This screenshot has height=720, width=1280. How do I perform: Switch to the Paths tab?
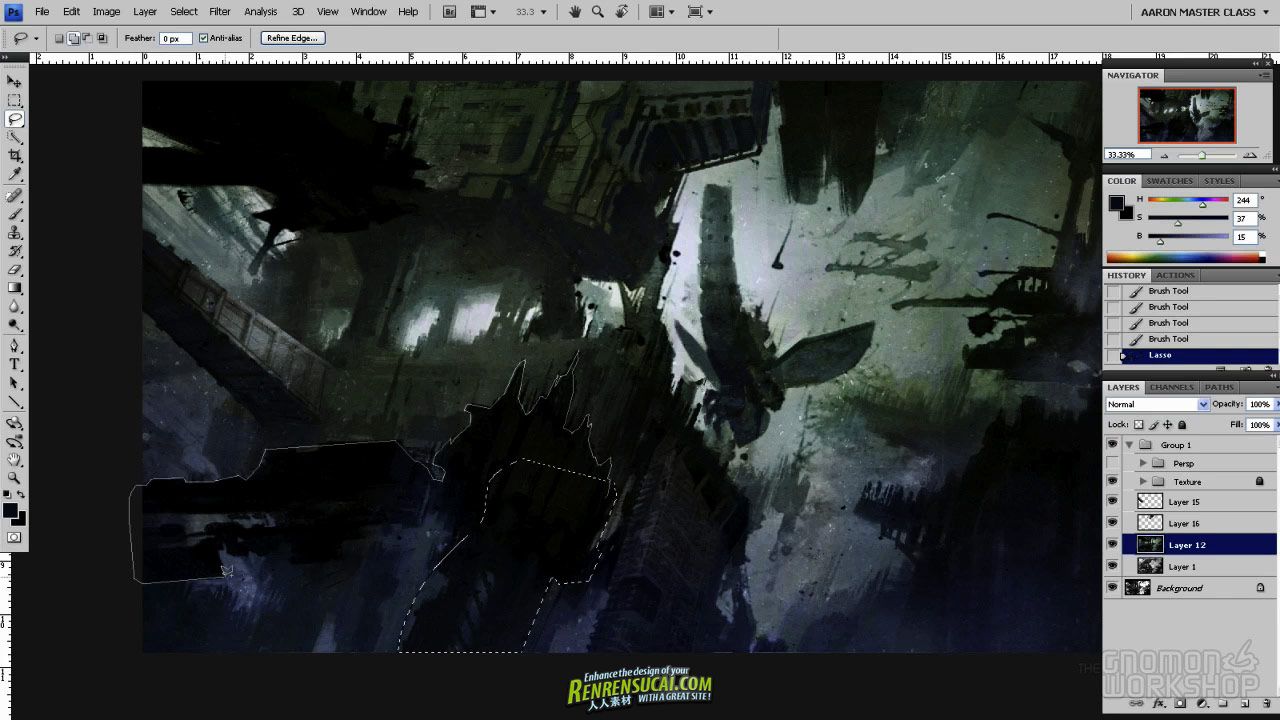coord(1219,387)
